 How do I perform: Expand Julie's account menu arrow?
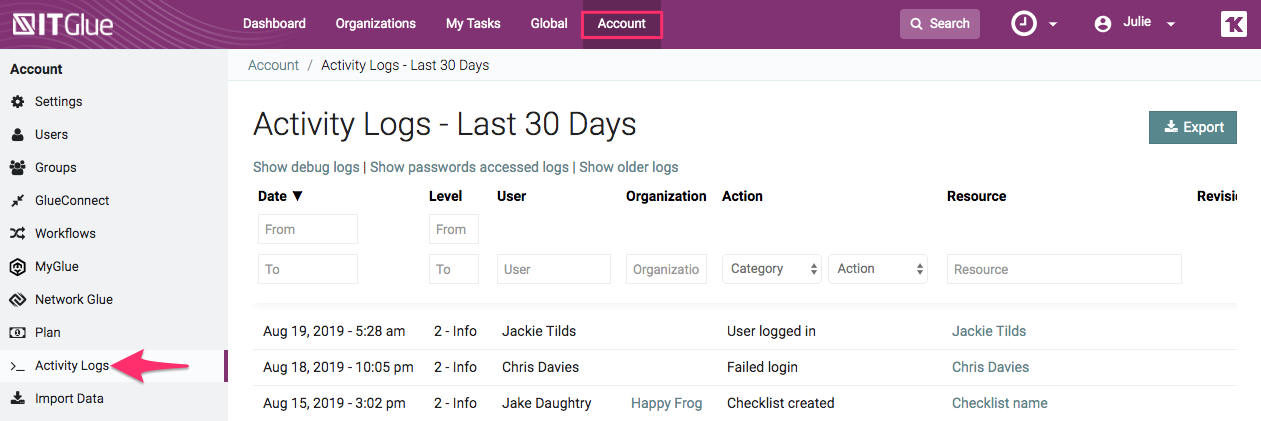tap(1171, 25)
